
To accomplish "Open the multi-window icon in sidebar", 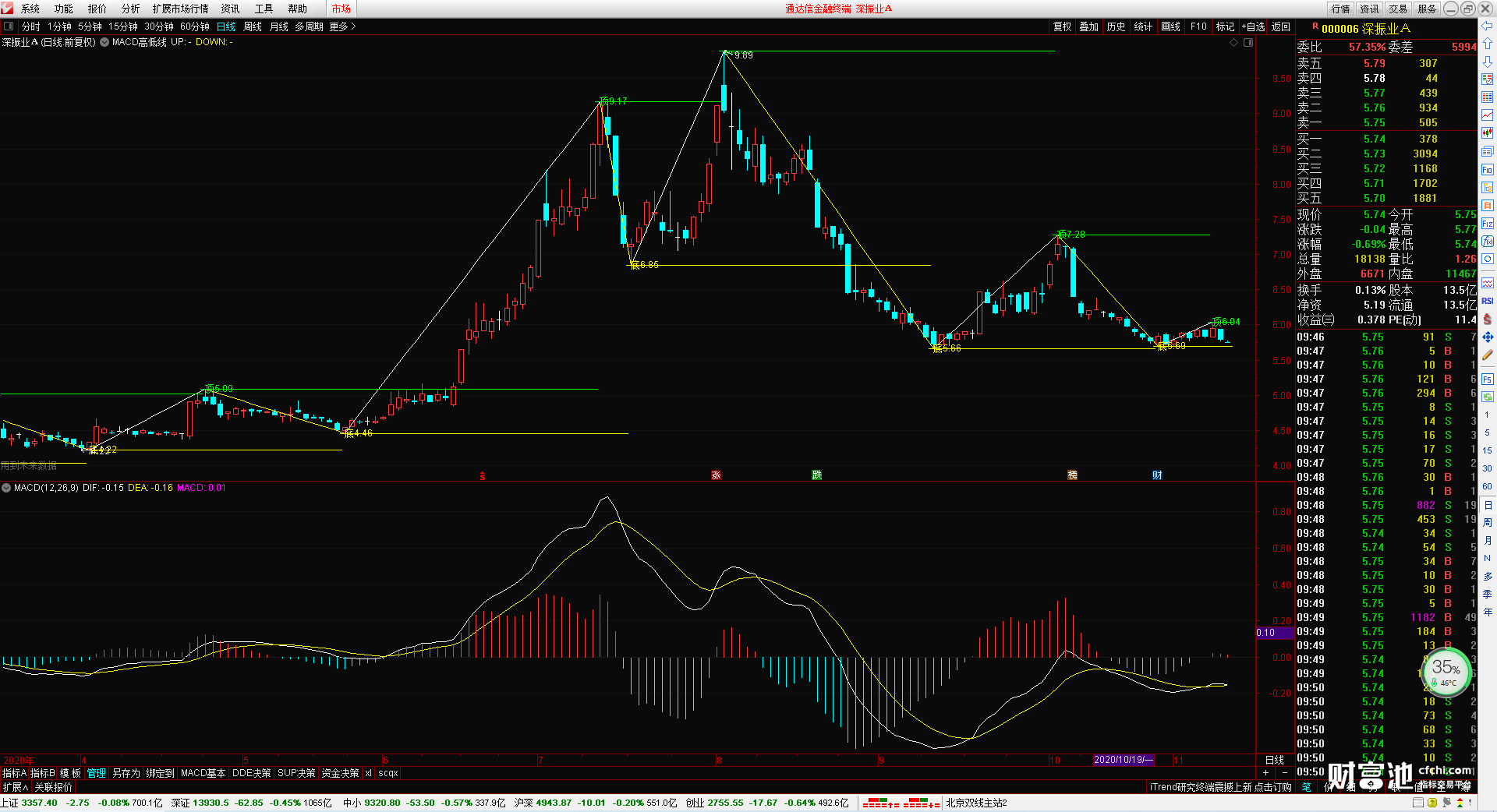I will [1487, 151].
